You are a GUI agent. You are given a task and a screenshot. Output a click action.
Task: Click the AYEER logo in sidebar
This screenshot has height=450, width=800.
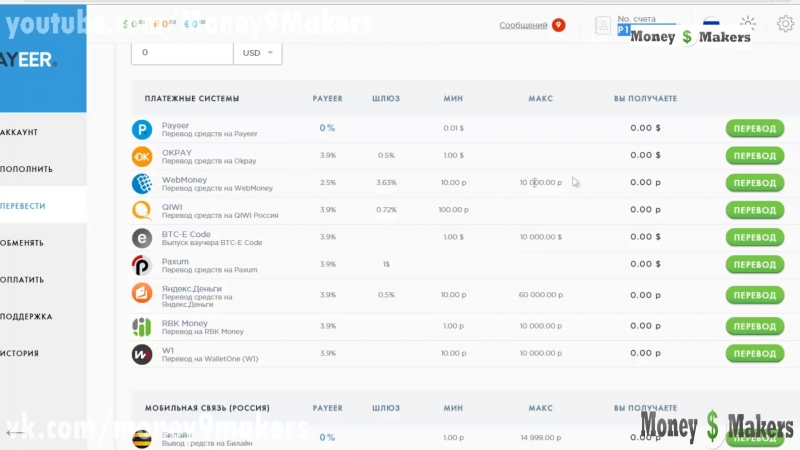28,60
